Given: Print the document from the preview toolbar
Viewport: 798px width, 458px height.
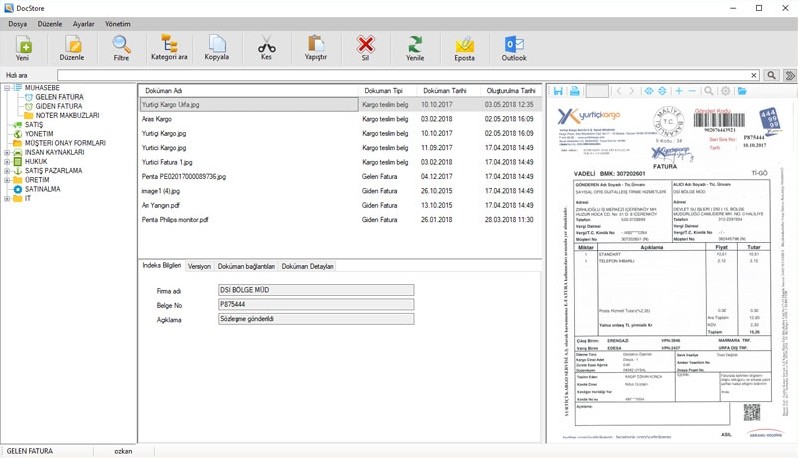Looking at the screenshot, I should click(575, 91).
